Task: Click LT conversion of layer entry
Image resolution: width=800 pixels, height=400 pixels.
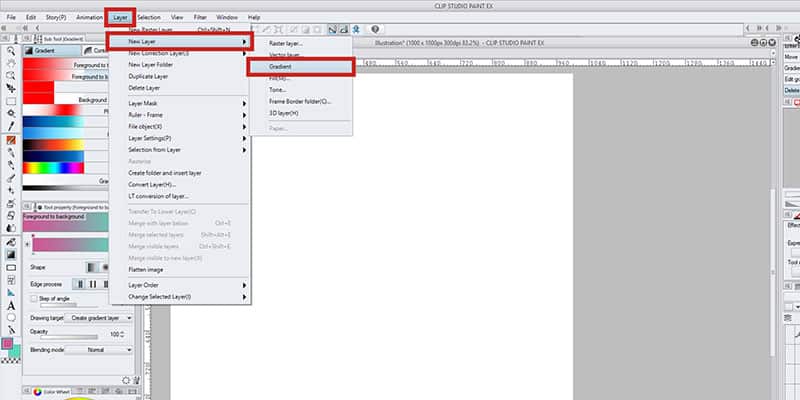Action: [x=180, y=196]
